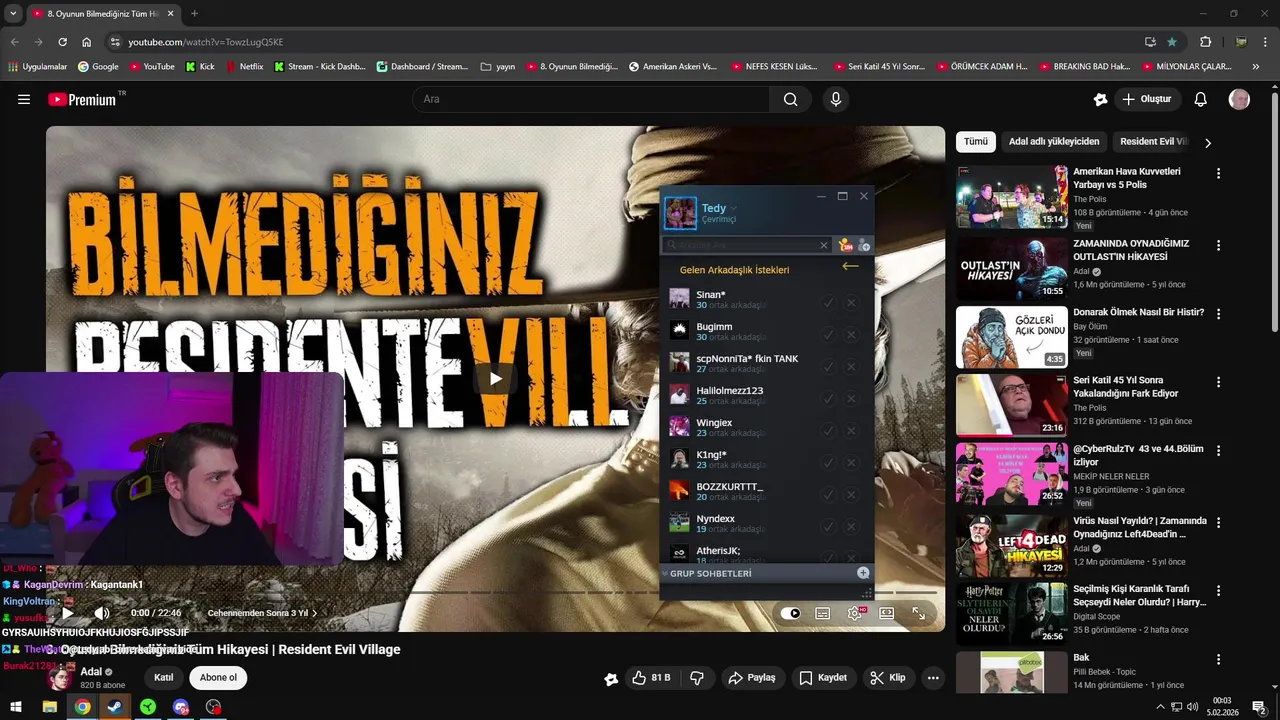Switch to theater mode in the player

[x=886, y=613]
